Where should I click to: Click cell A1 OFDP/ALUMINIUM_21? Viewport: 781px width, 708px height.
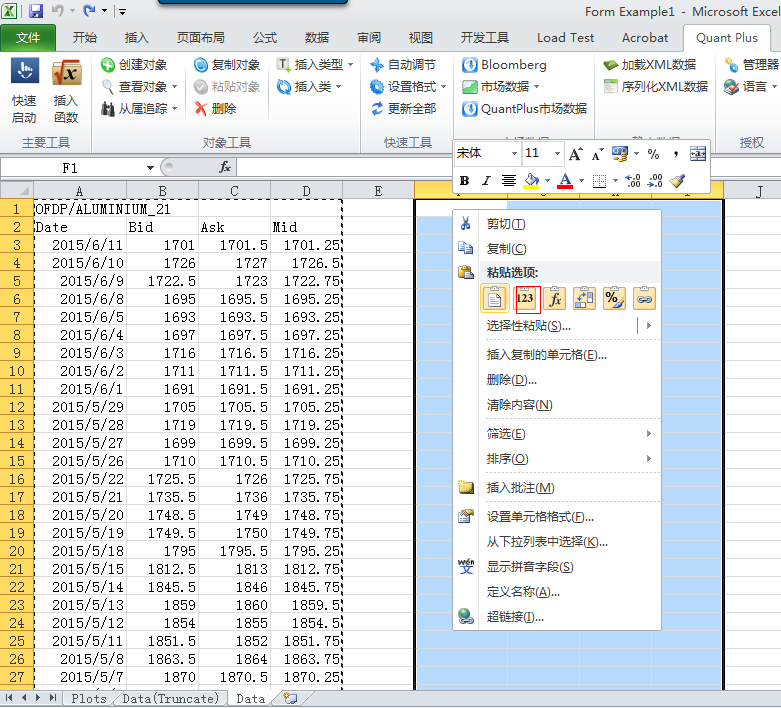click(x=80, y=209)
